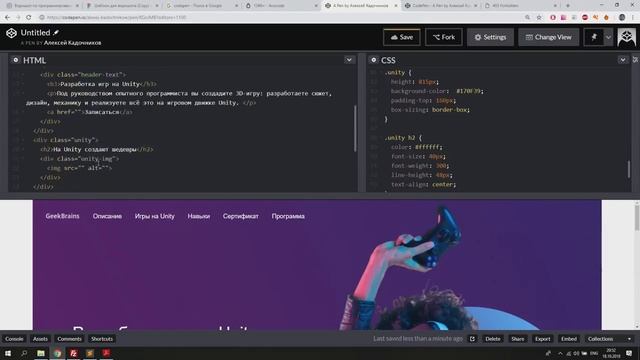
Task: Click the box-sizing: border-box line
Action: (430, 110)
